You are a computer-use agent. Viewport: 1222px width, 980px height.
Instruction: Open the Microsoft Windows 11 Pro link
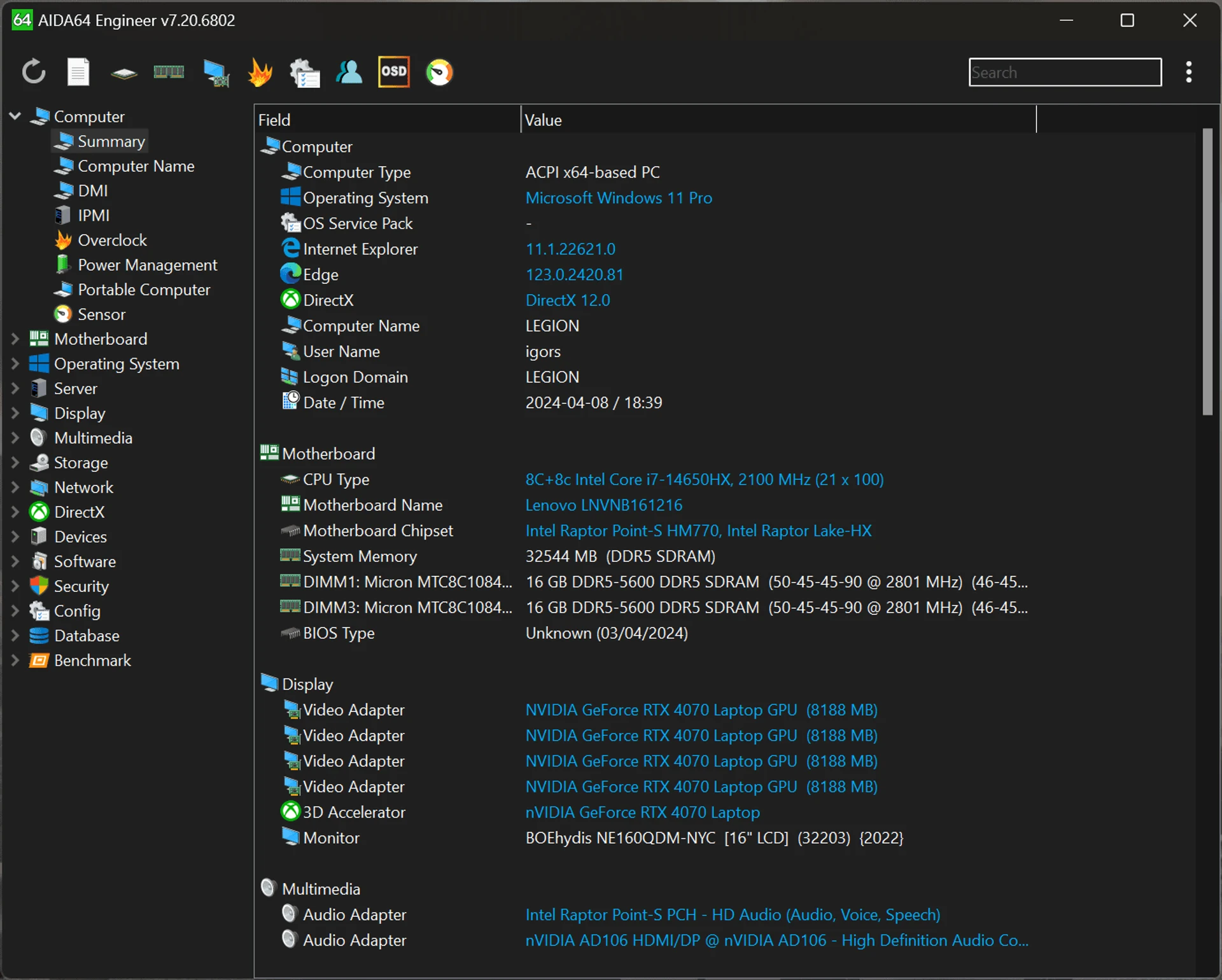[619, 199]
